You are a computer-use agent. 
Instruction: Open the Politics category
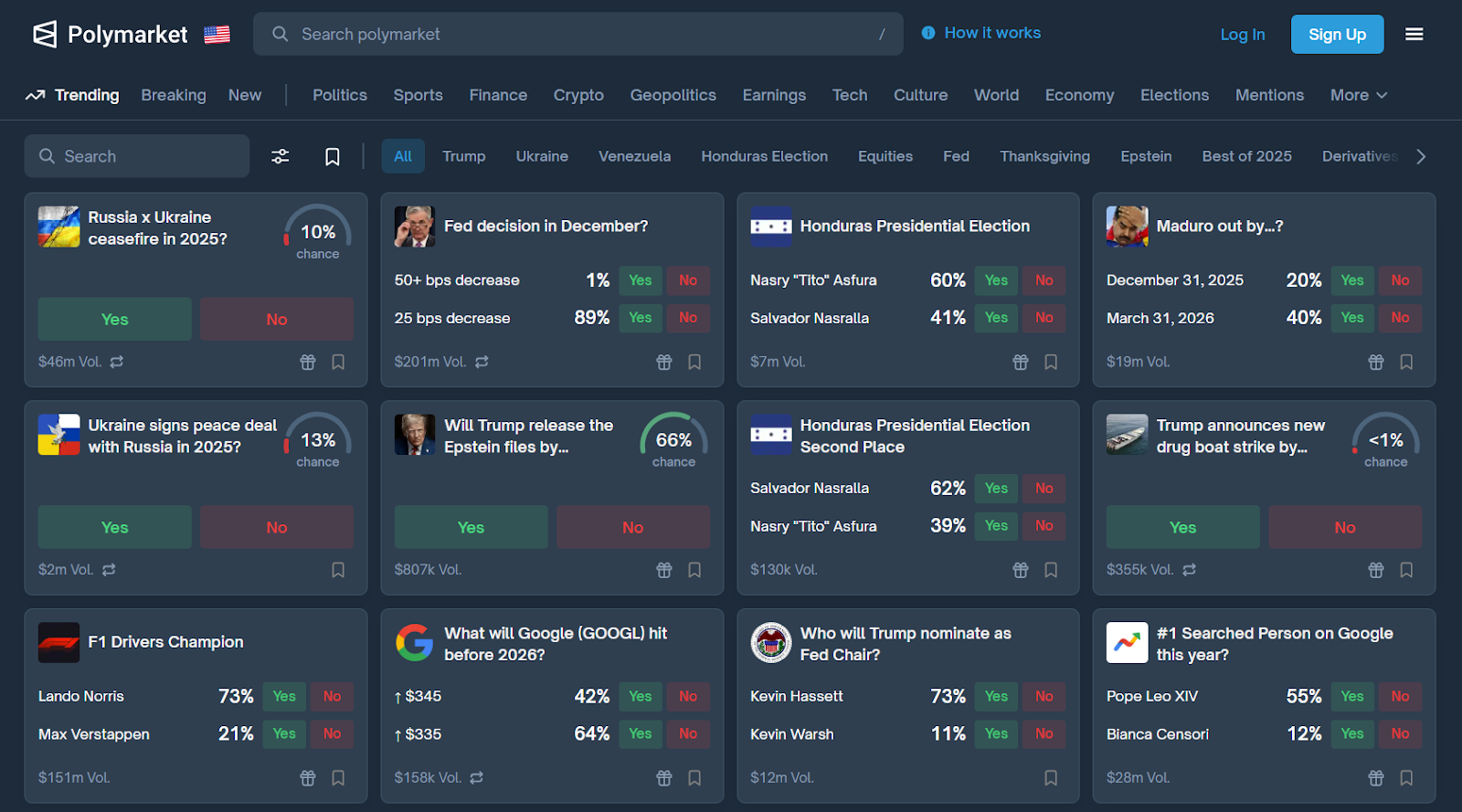(340, 95)
